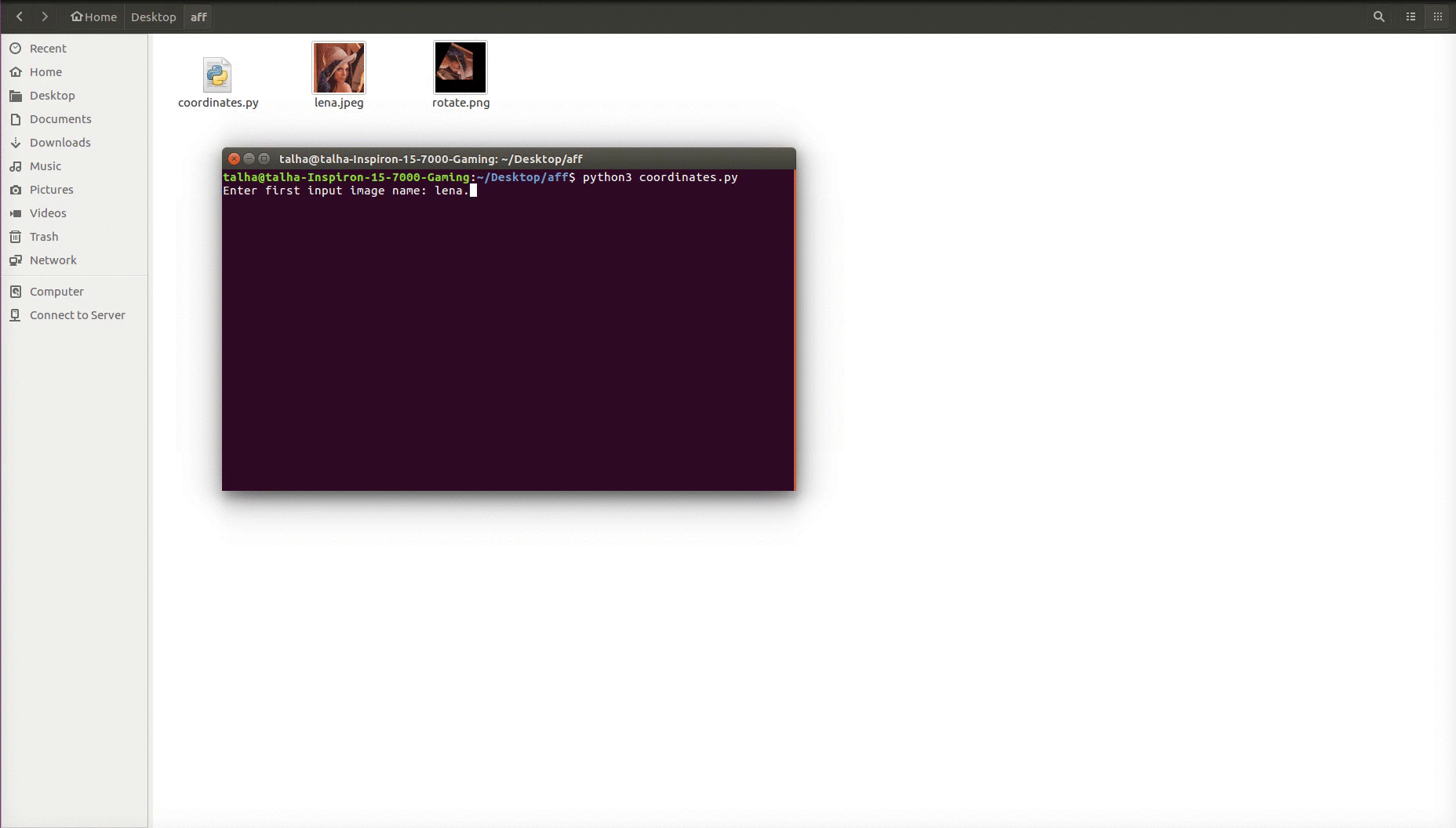Click the sidebar Desktop folder icon
Viewport: 1456px width, 828px height.
click(x=16, y=96)
